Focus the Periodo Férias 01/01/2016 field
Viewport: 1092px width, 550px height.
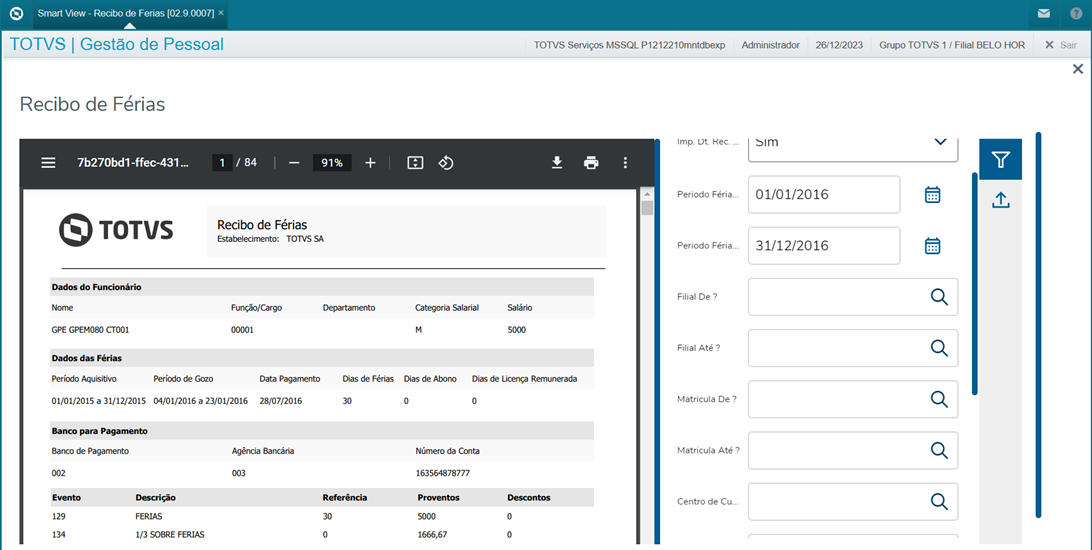(x=824, y=194)
